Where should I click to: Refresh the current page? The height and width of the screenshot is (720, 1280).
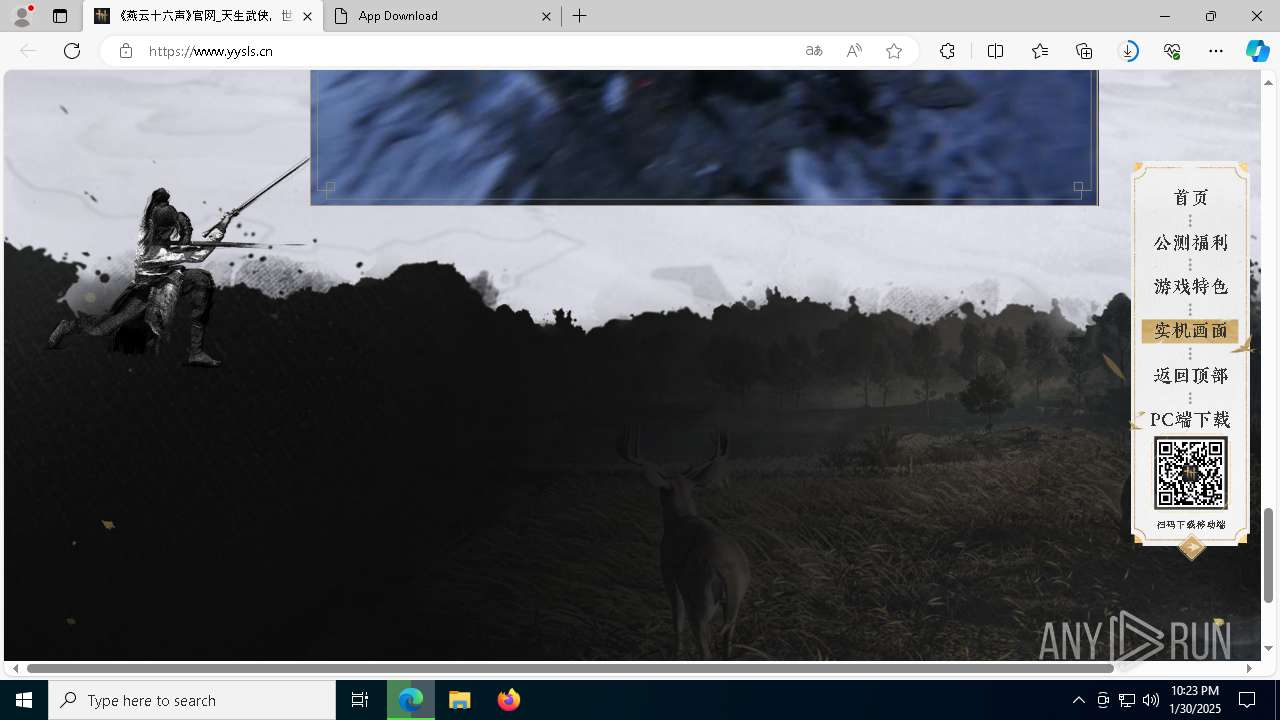pos(72,51)
